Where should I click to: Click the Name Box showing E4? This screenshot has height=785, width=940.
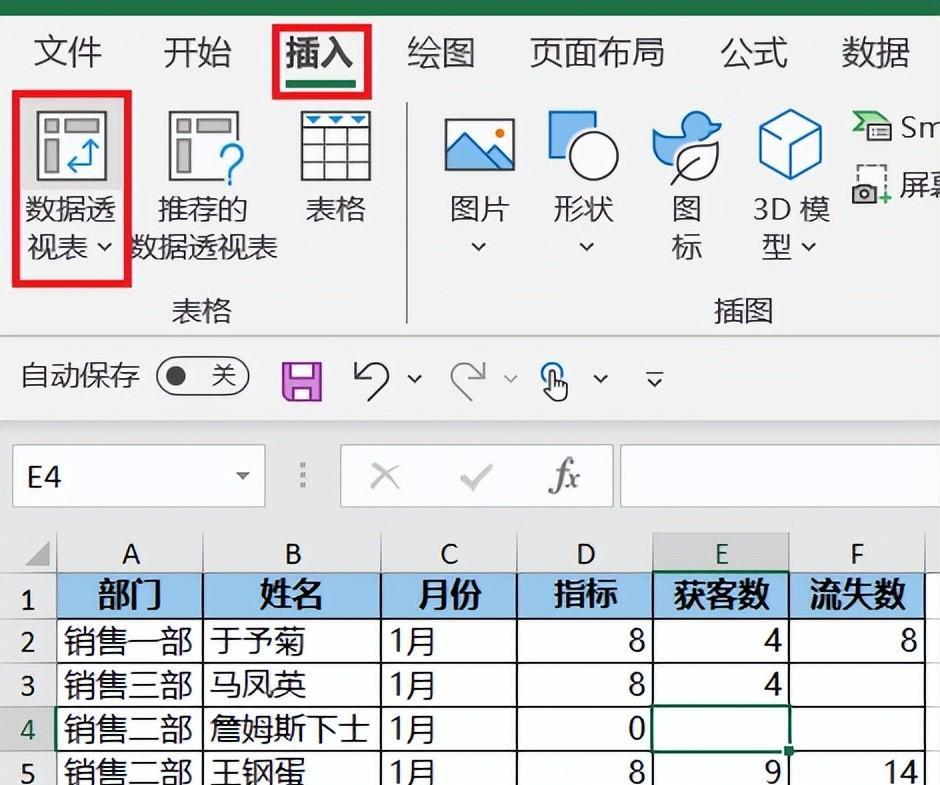click(x=138, y=476)
